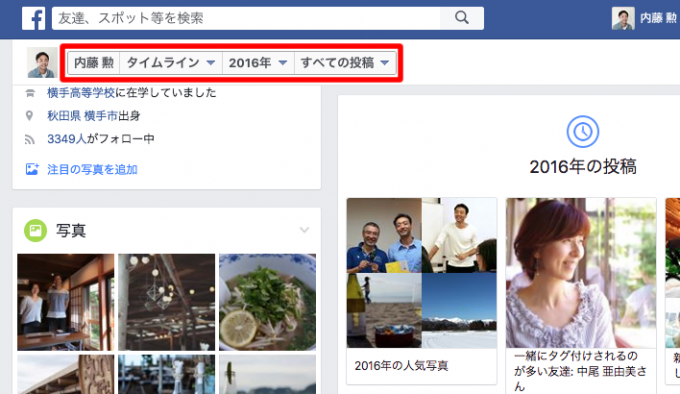This screenshot has width=680, height=394.
Task: Click the clock icon above 2016年の投稿
Action: 583,131
